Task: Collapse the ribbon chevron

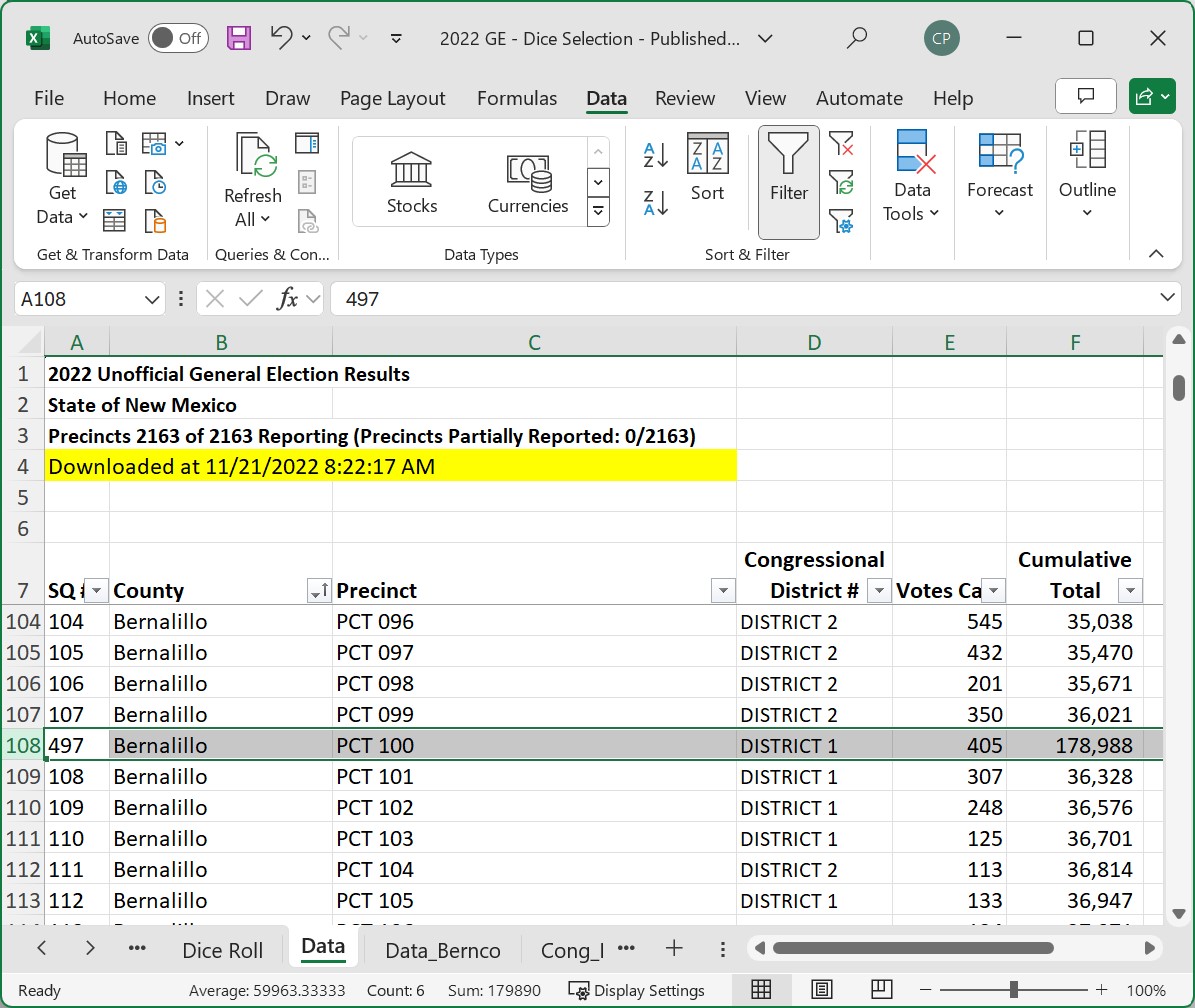Action: point(1155,254)
